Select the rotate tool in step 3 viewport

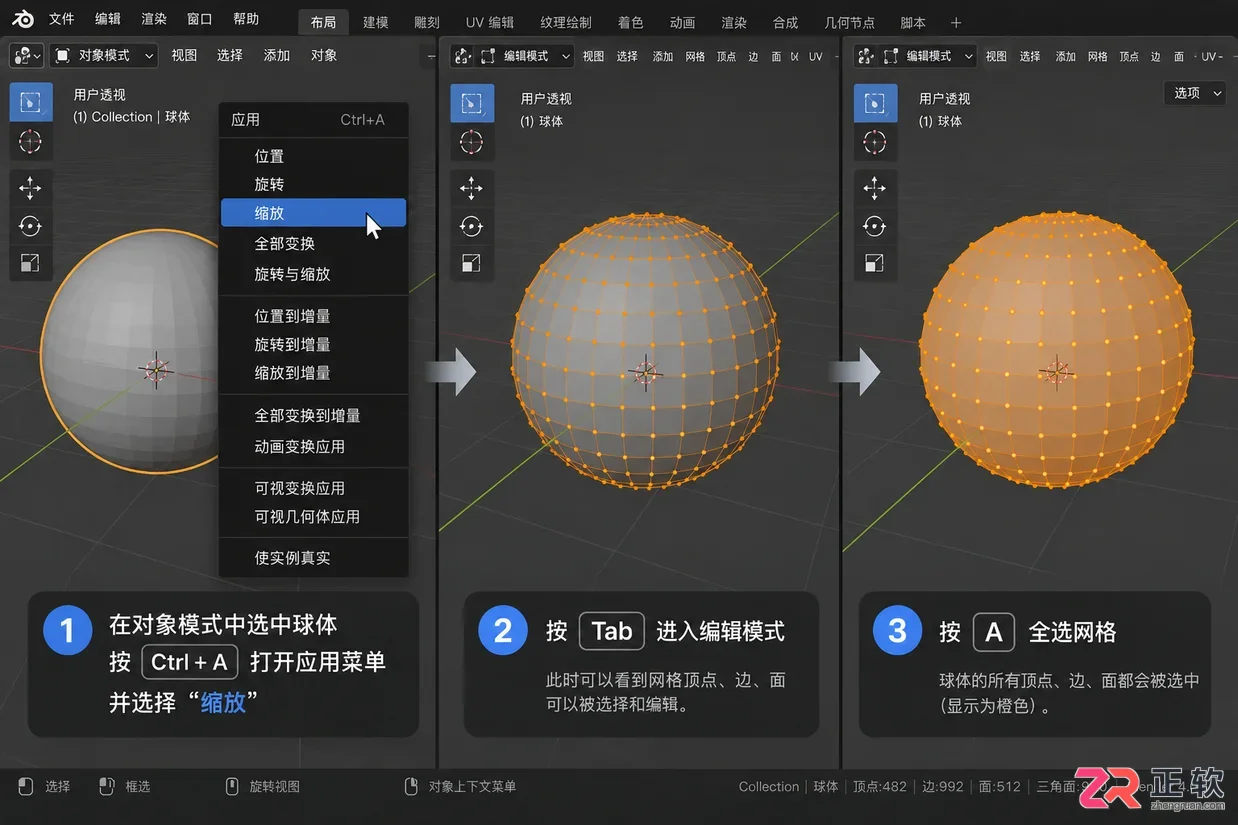tap(874, 225)
